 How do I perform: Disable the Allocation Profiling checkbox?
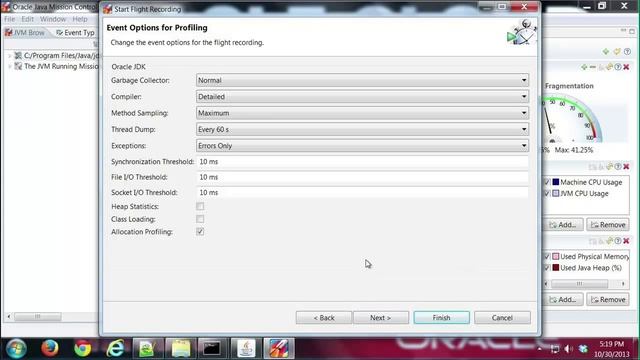click(x=200, y=232)
